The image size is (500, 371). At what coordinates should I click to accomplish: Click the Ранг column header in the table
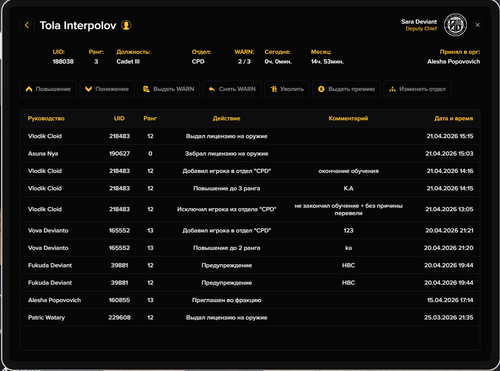(x=150, y=118)
